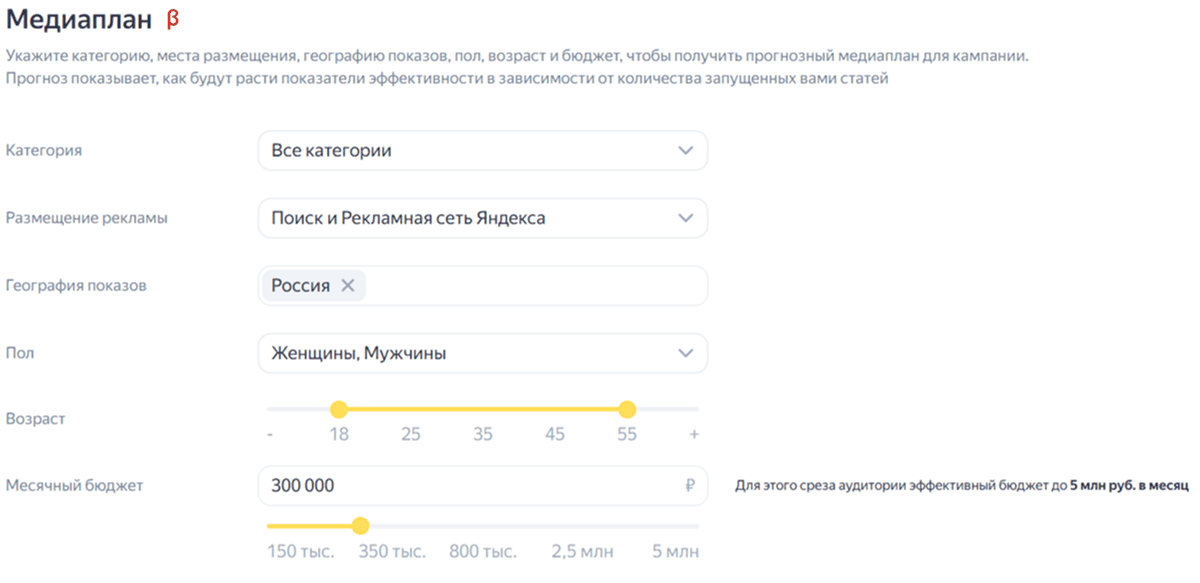Click the left handle of Возраст slider

coord(340,409)
